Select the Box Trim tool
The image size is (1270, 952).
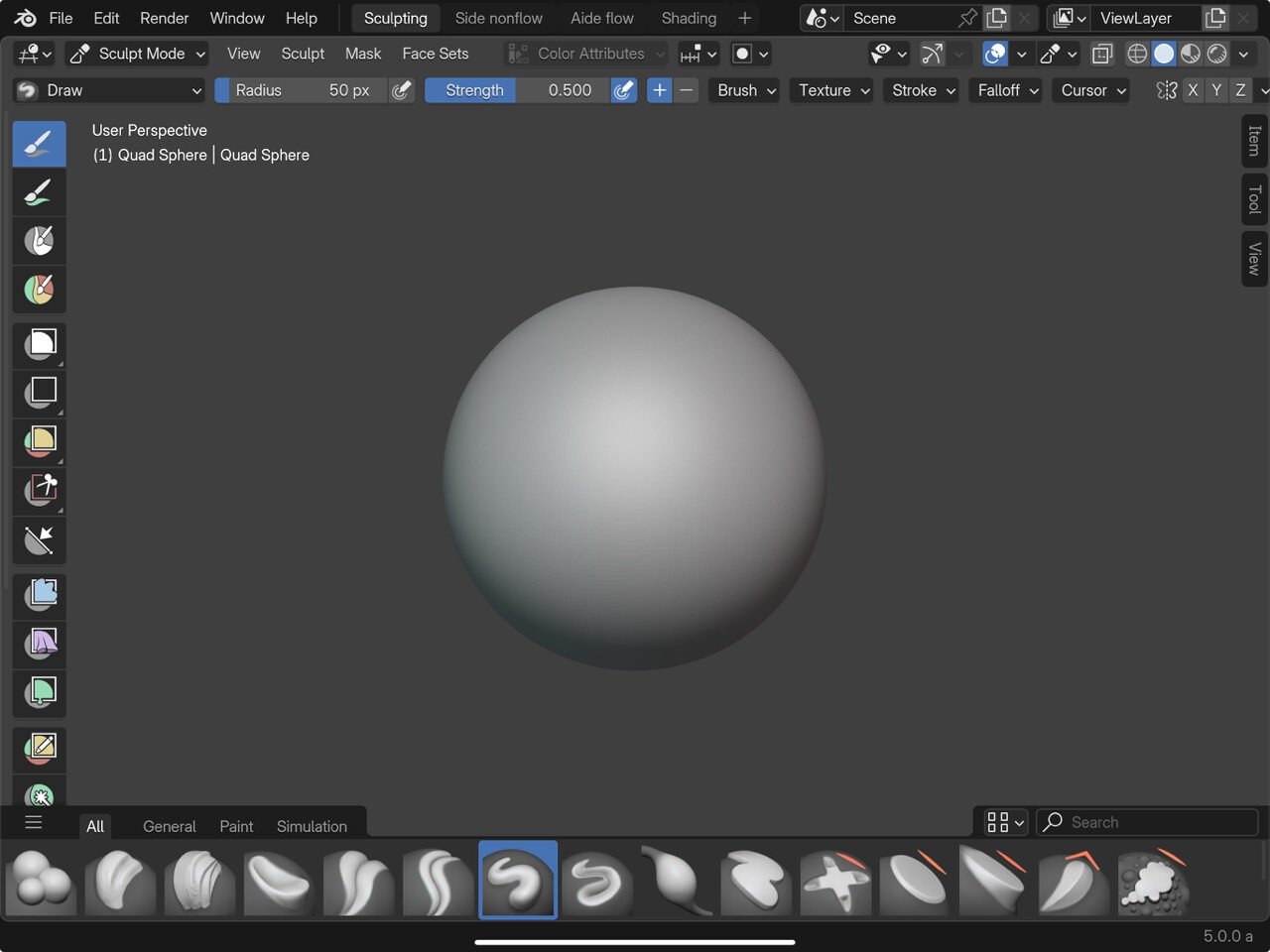coord(40,491)
